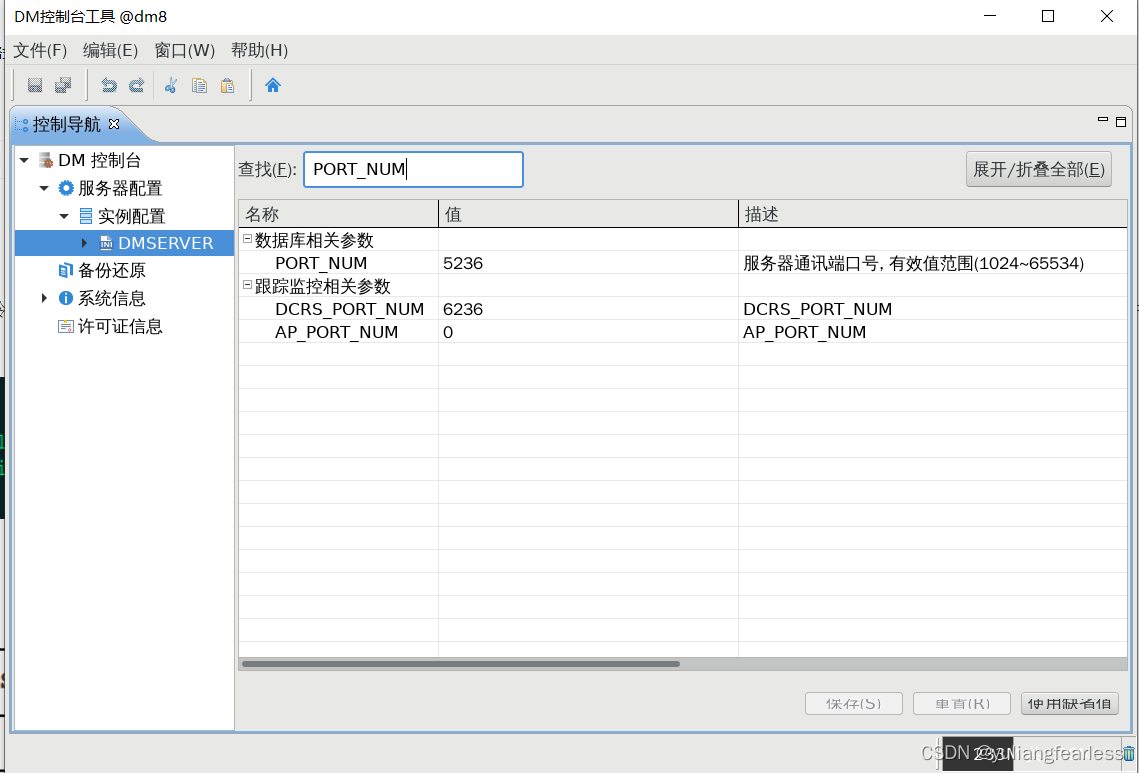
Task: Collapse the 数据库相关参数 parameter group
Action: (x=246, y=239)
